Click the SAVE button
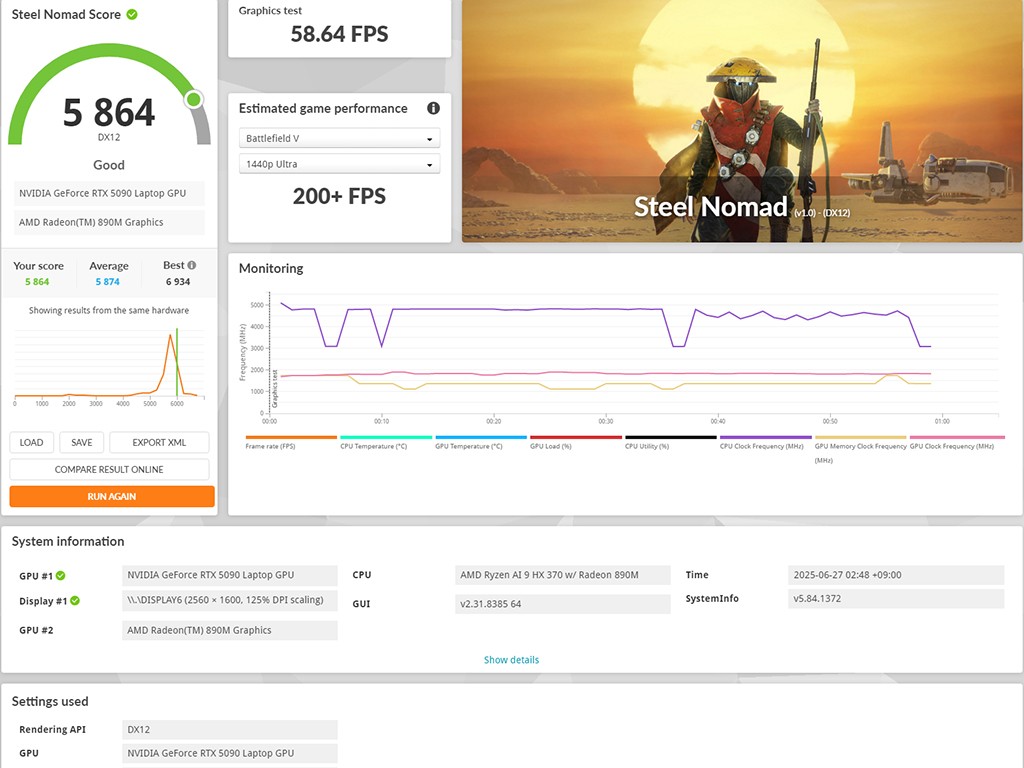 tap(82, 443)
